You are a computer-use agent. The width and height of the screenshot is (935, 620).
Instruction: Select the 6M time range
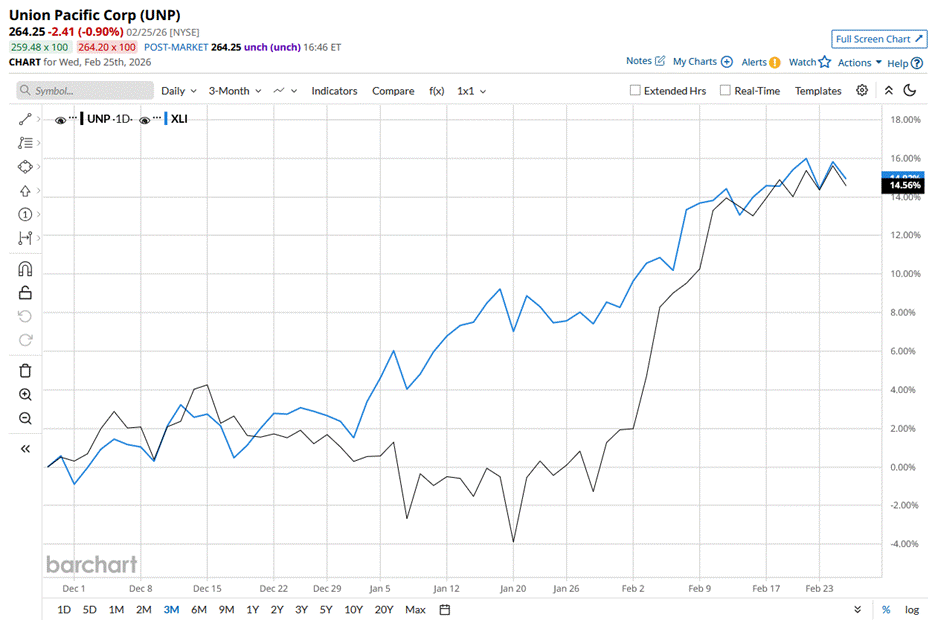(199, 609)
